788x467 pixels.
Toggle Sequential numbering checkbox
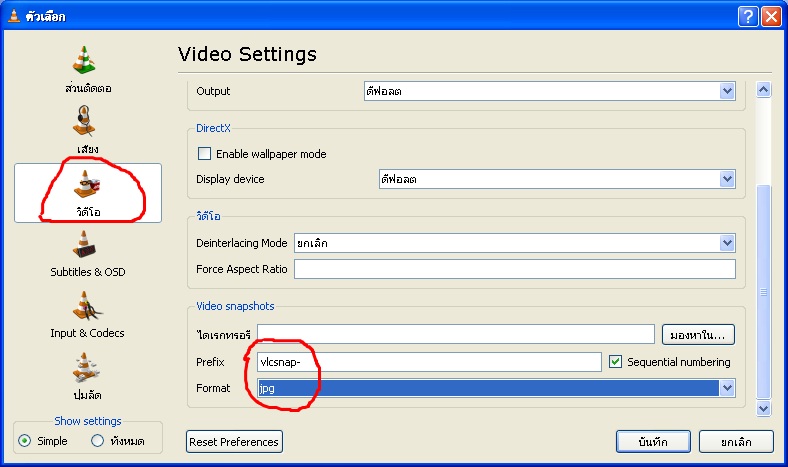coord(615,361)
